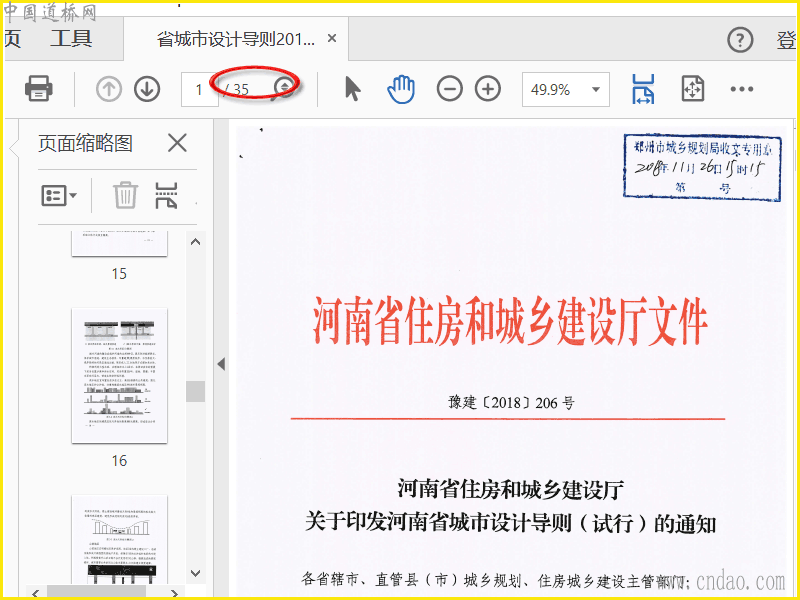This screenshot has height=600, width=800.
Task: Click the blue received stamp on page
Action: [x=702, y=167]
